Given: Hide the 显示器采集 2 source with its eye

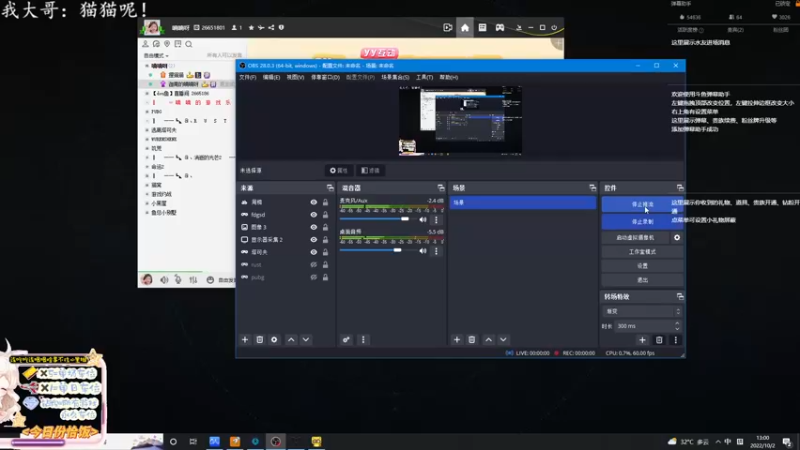Looking at the screenshot, I should (x=314, y=240).
